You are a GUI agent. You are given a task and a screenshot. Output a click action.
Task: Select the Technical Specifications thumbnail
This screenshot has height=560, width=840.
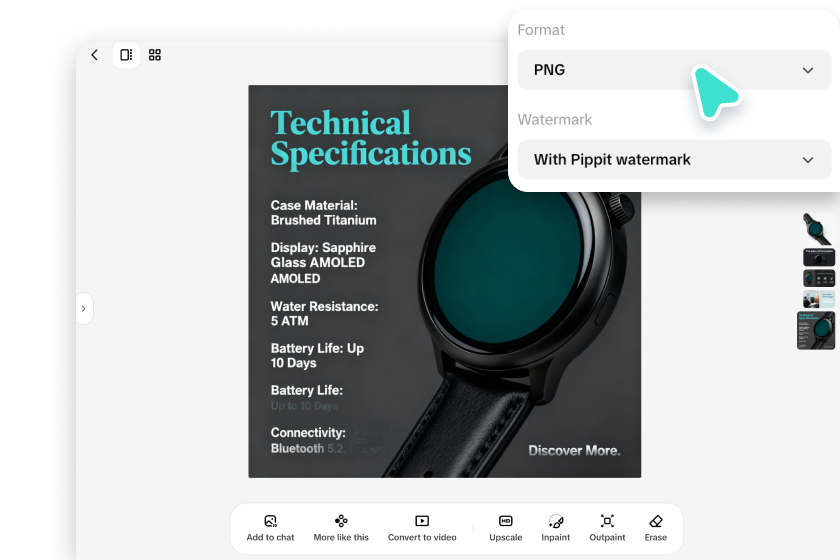click(x=816, y=331)
